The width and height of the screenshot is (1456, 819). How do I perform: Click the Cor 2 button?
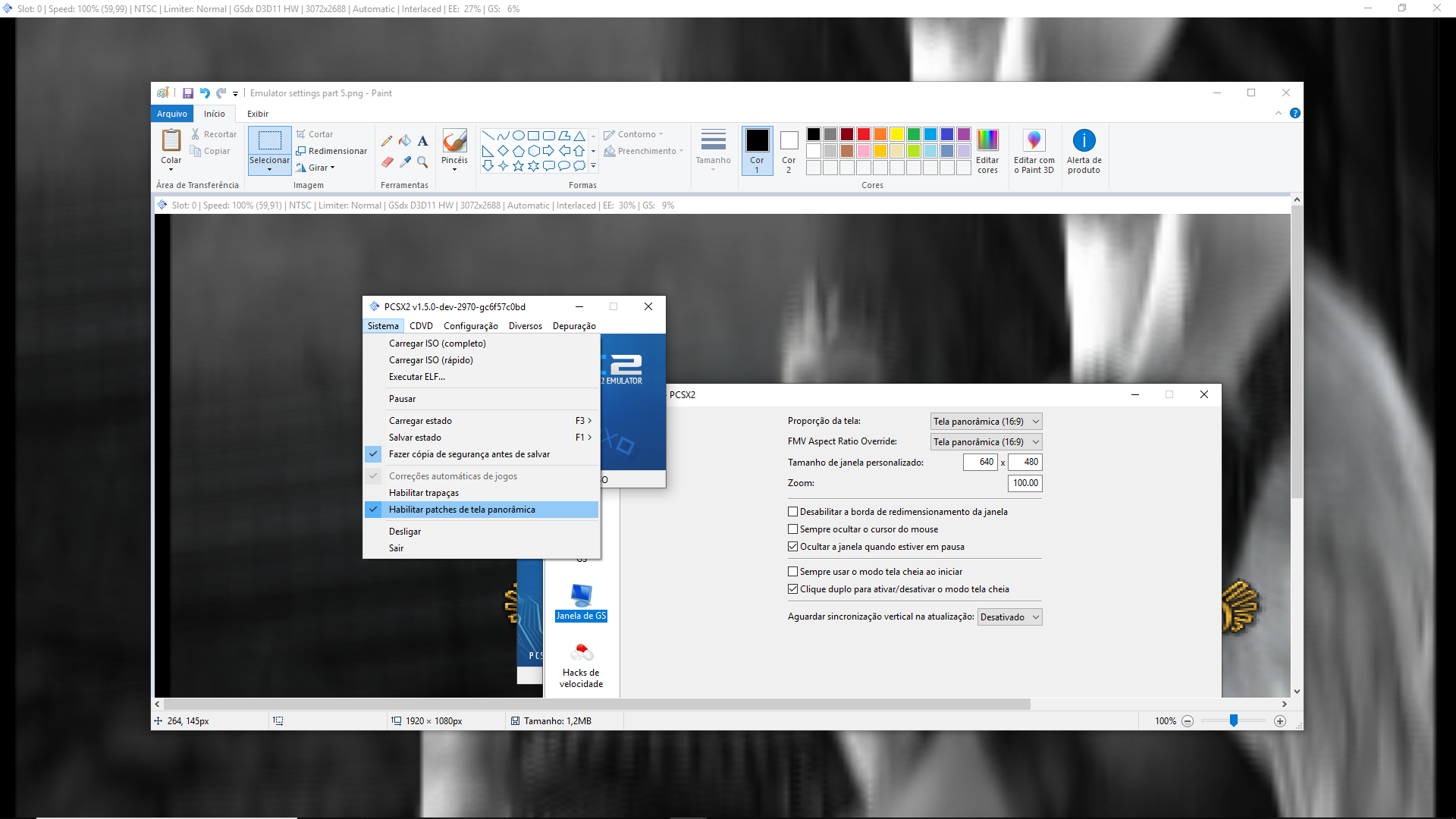[x=789, y=151]
